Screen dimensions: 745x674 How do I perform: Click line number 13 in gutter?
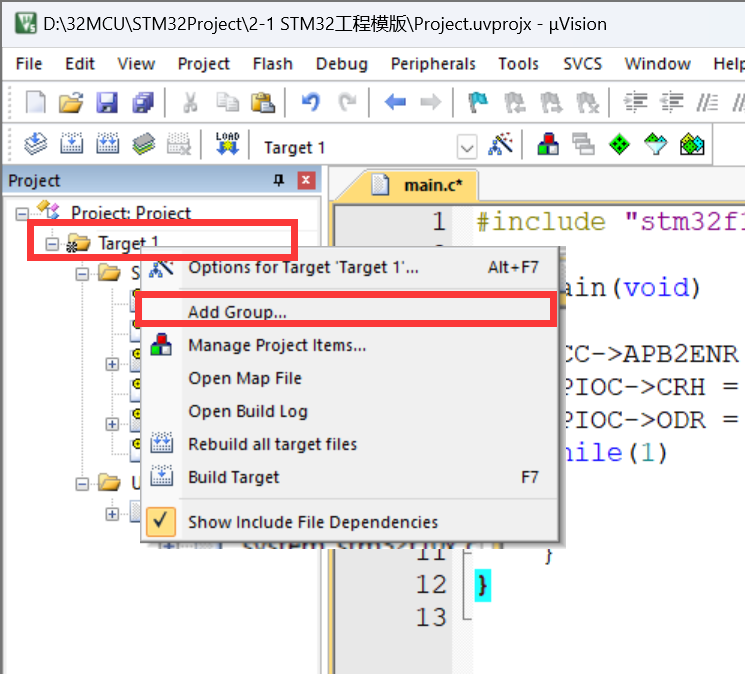pos(430,617)
